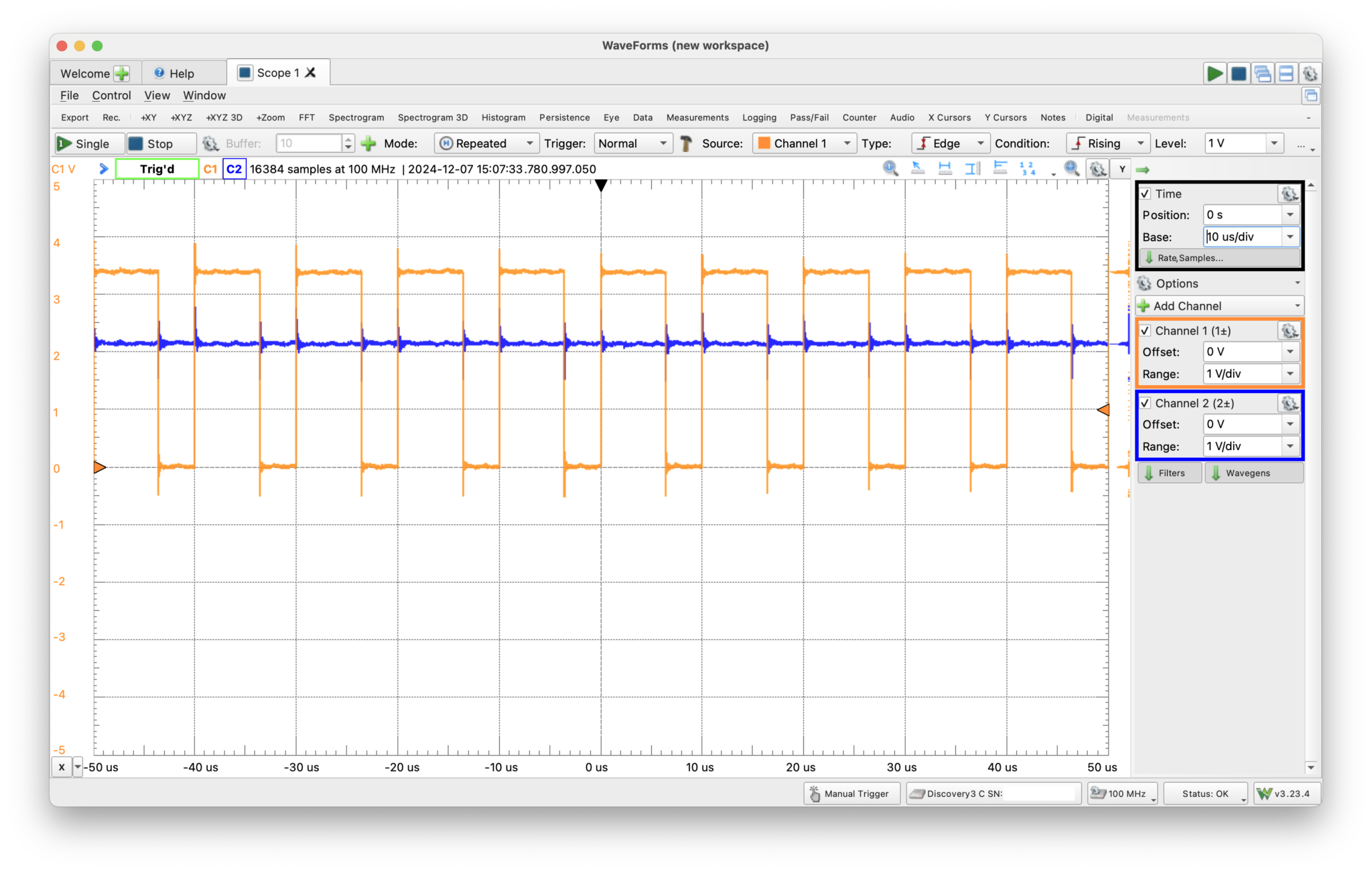Click the green plus add-buffer icon
This screenshot has height=872, width=1372.
click(x=368, y=143)
